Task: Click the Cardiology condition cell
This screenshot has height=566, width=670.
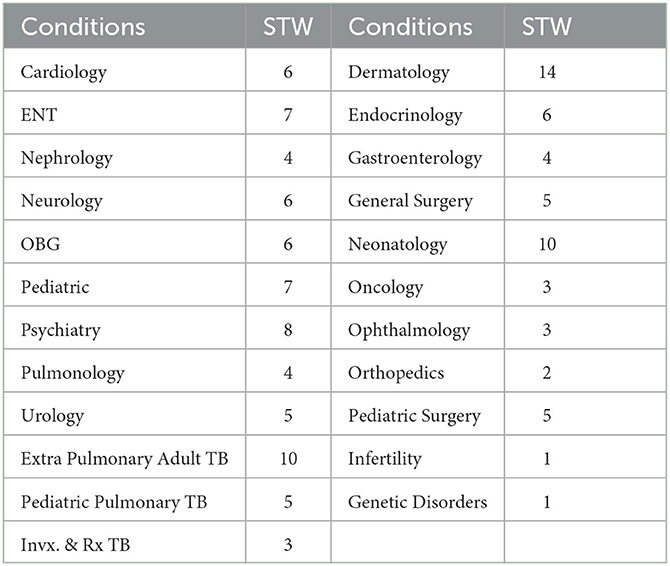Action: [x=124, y=70]
